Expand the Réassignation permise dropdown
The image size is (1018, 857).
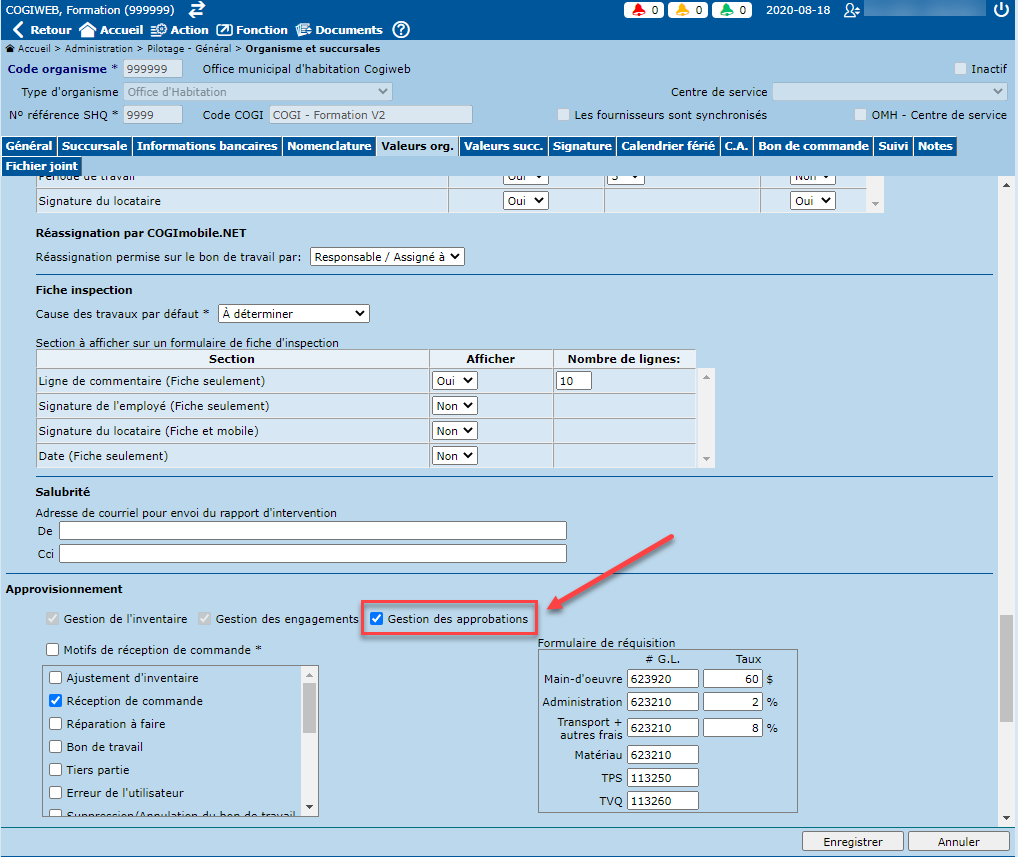[x=388, y=257]
